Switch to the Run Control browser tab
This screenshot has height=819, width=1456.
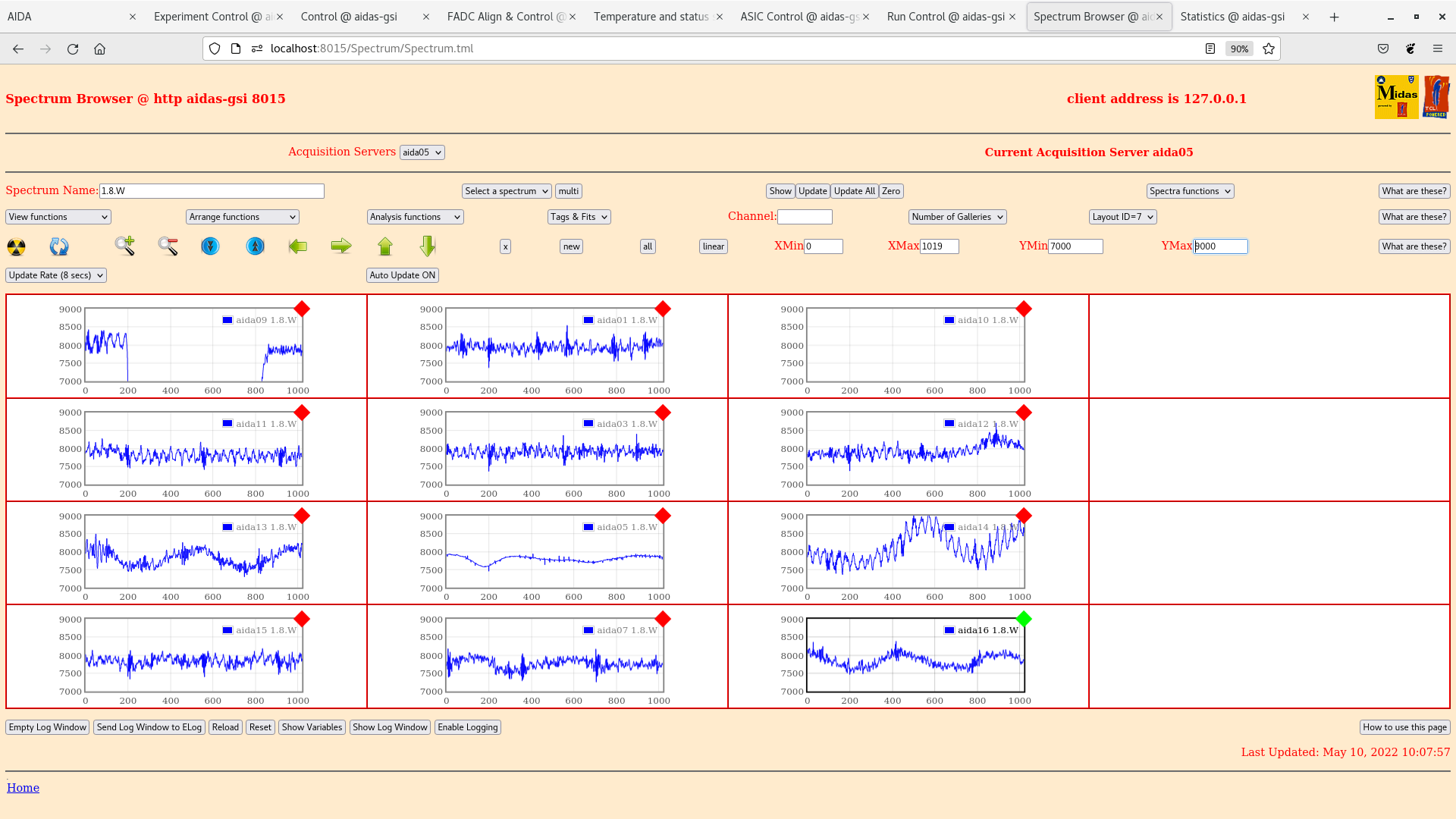(945, 17)
